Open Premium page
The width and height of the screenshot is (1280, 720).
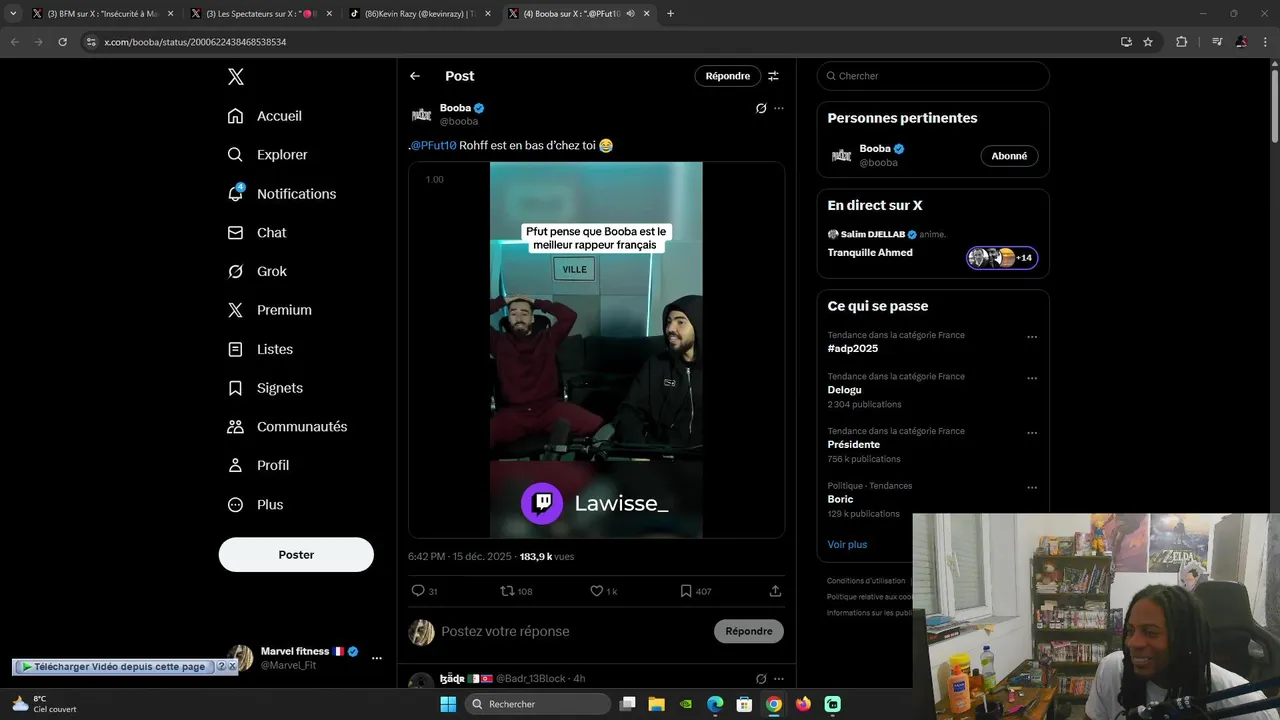pos(270,310)
